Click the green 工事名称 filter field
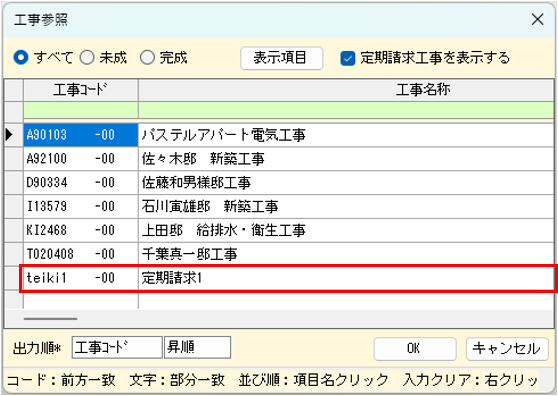558x396 pixels. click(x=346, y=111)
